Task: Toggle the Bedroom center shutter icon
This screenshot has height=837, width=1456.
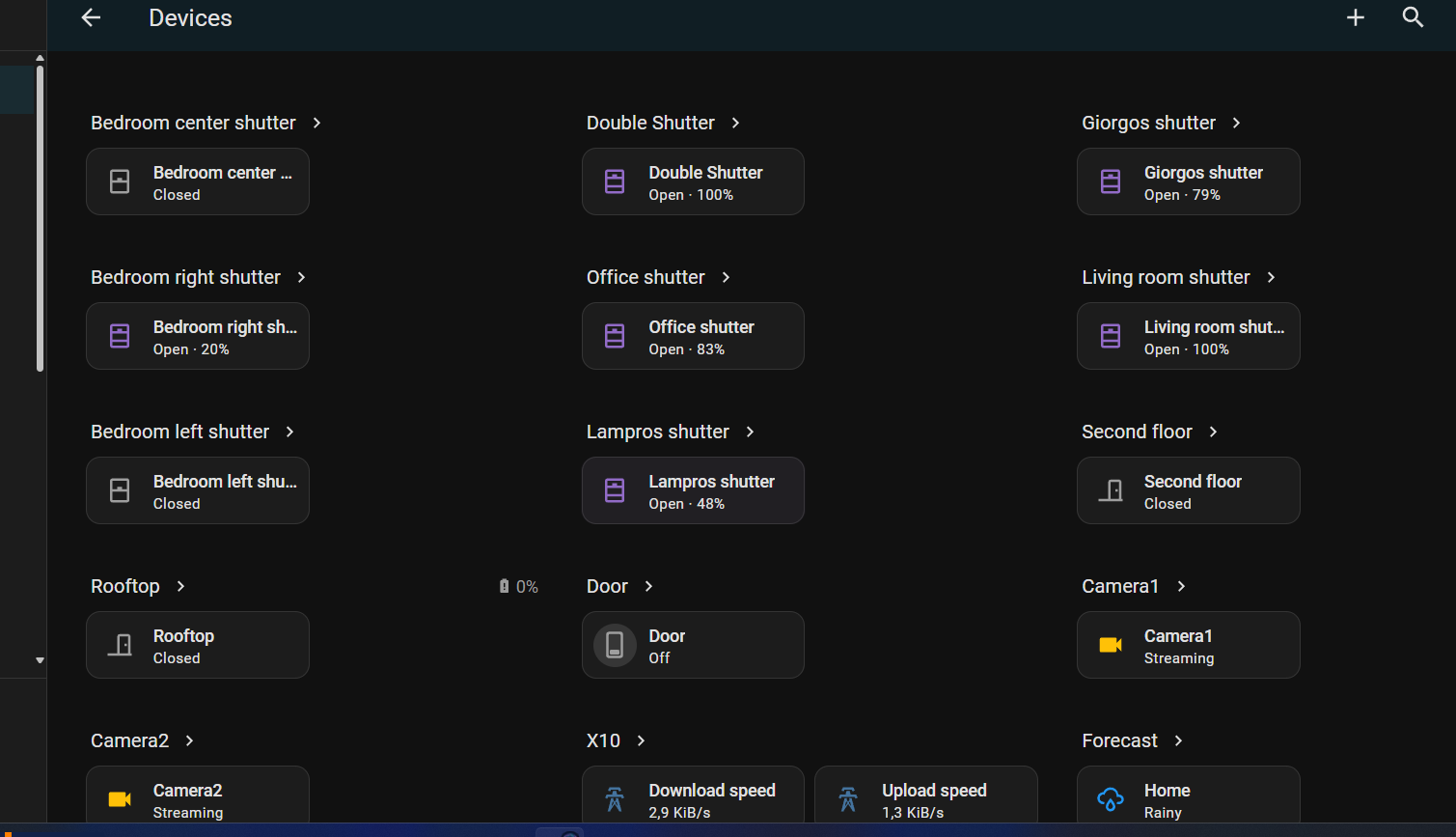Action: coord(120,181)
